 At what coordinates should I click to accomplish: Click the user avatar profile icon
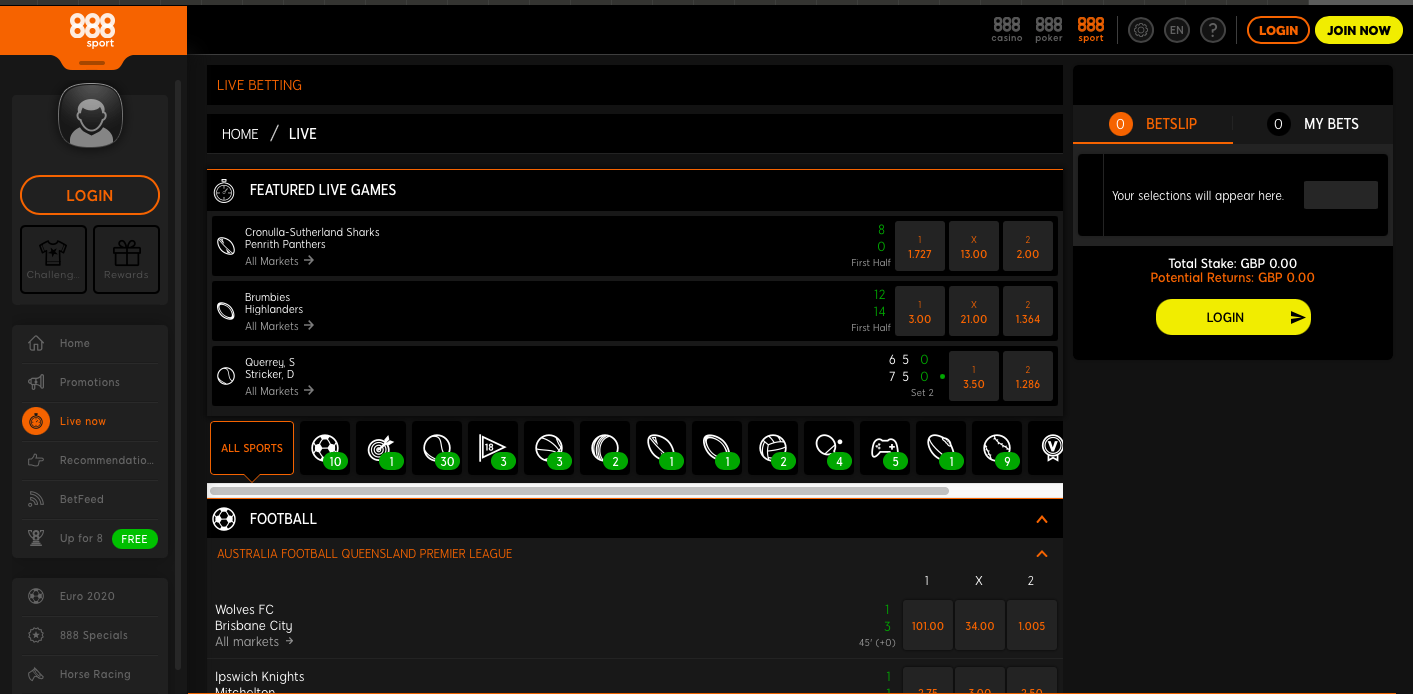pyautogui.click(x=90, y=115)
